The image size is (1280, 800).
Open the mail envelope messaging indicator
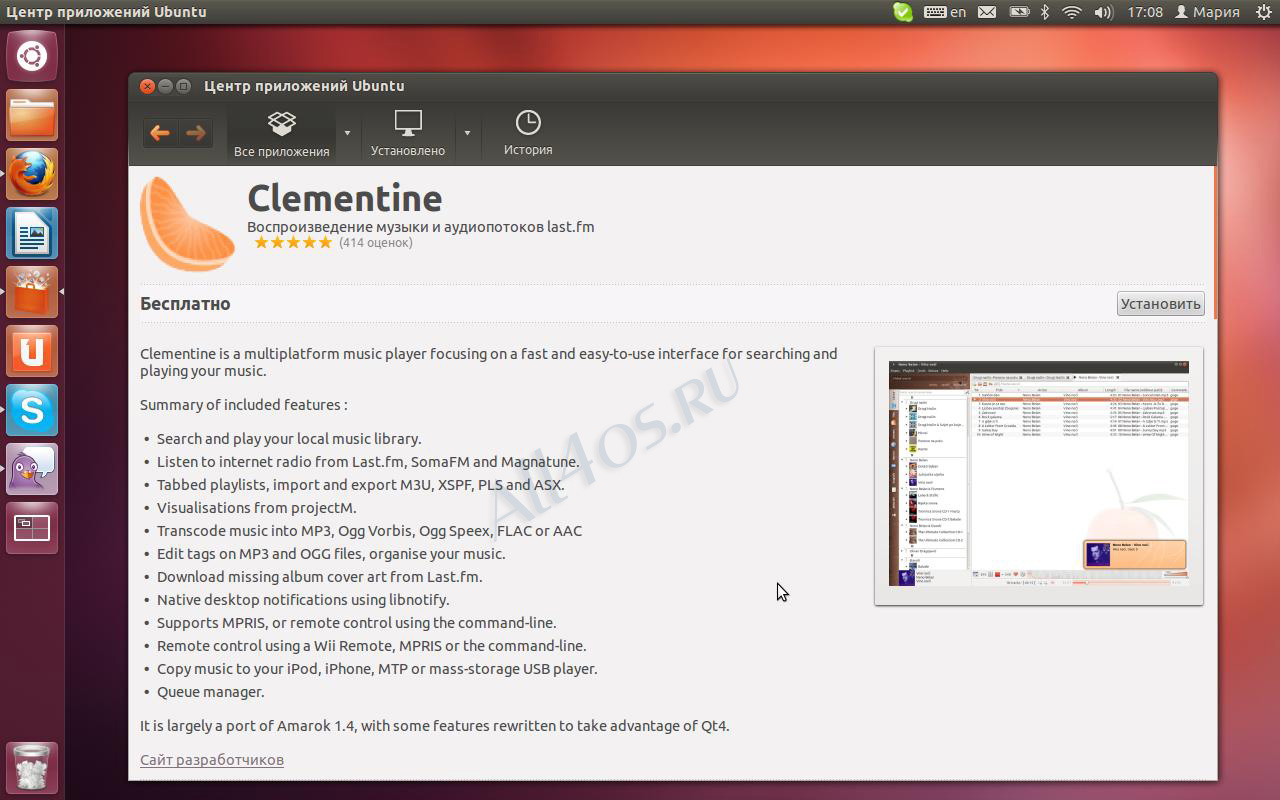pos(987,12)
